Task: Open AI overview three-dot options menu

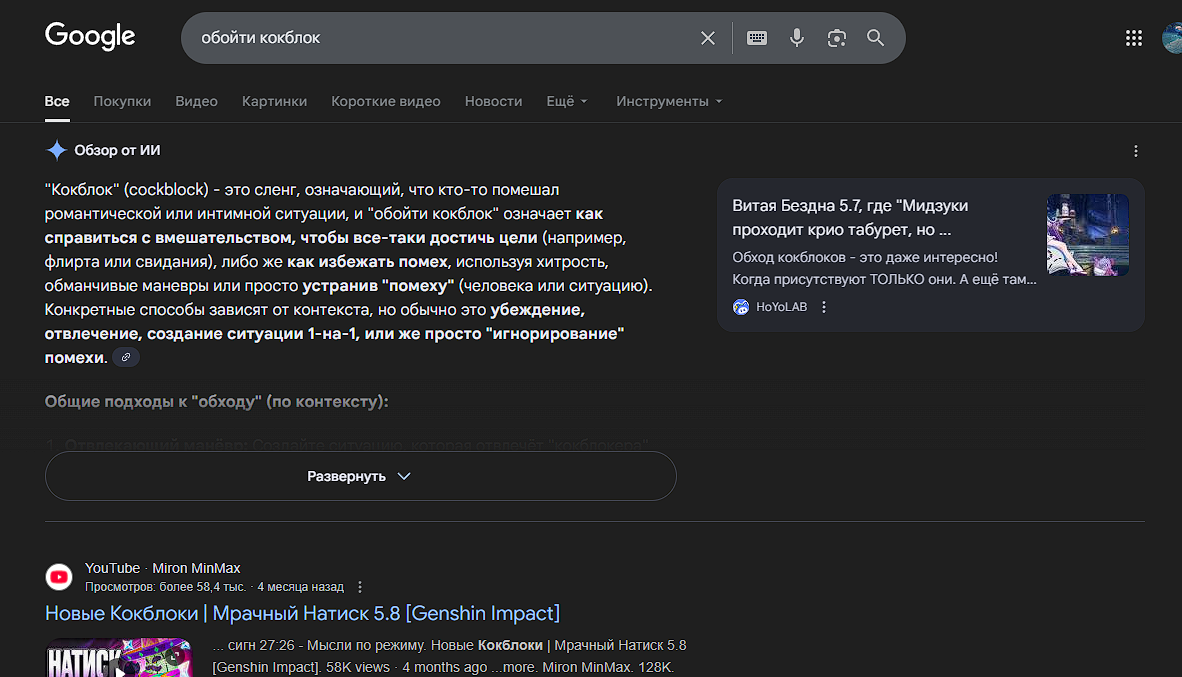Action: click(1135, 151)
